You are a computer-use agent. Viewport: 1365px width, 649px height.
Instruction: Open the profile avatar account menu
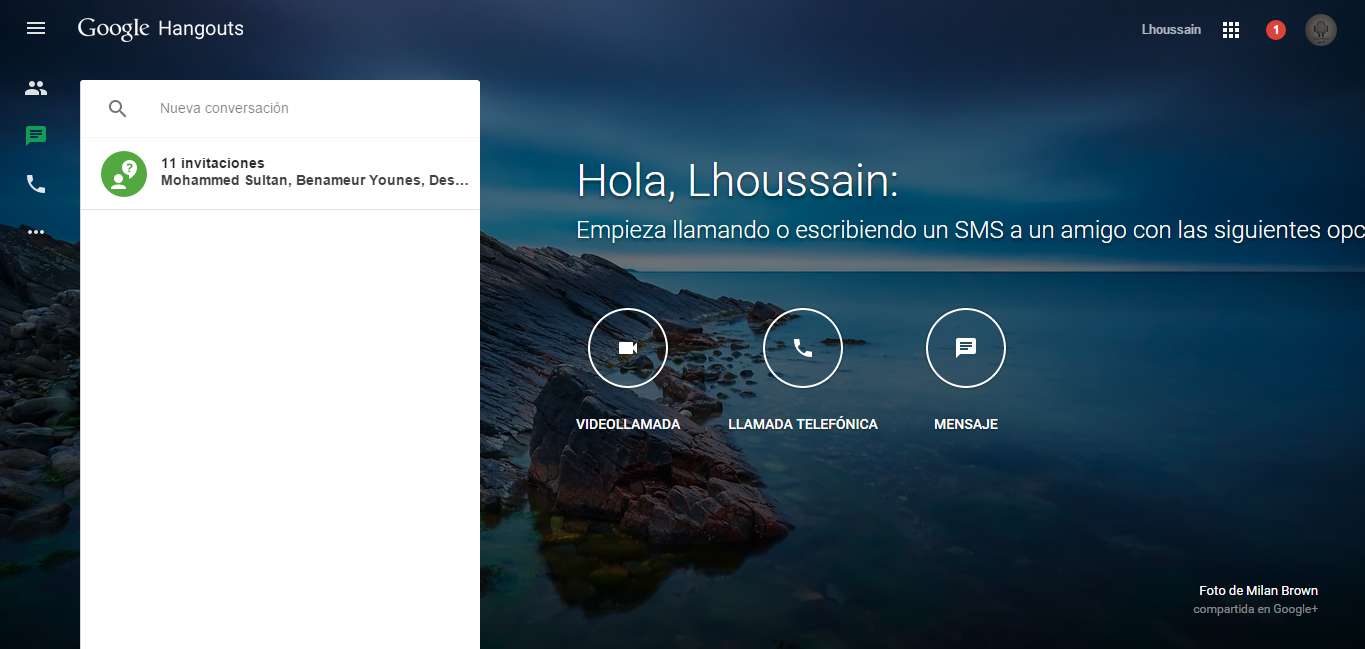(x=1321, y=30)
